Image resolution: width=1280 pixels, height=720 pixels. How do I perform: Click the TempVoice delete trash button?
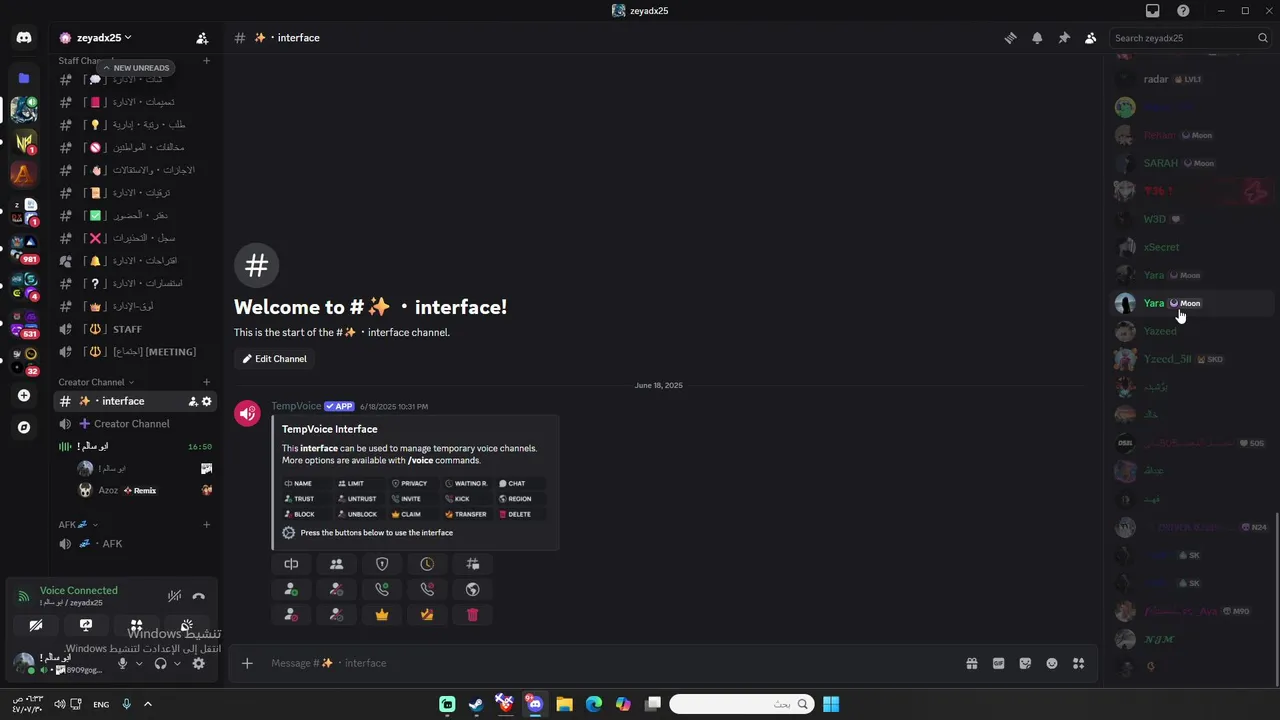click(x=473, y=615)
